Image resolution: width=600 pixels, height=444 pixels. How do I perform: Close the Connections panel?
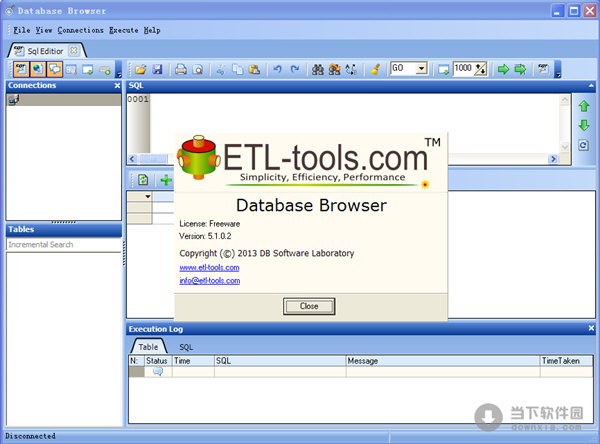pyautogui.click(x=117, y=86)
